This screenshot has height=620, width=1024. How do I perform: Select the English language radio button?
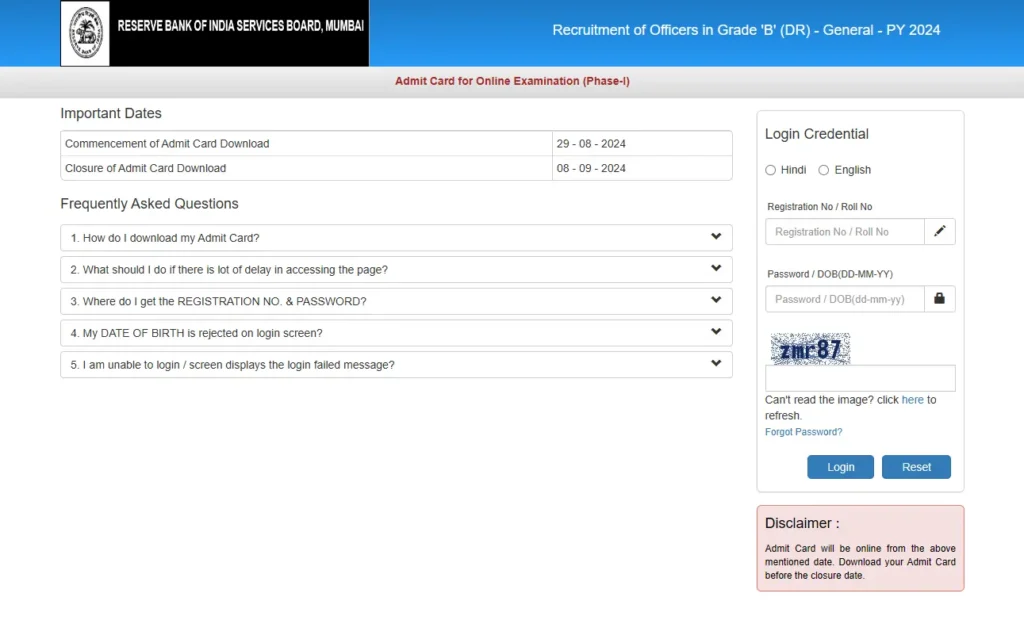824,170
